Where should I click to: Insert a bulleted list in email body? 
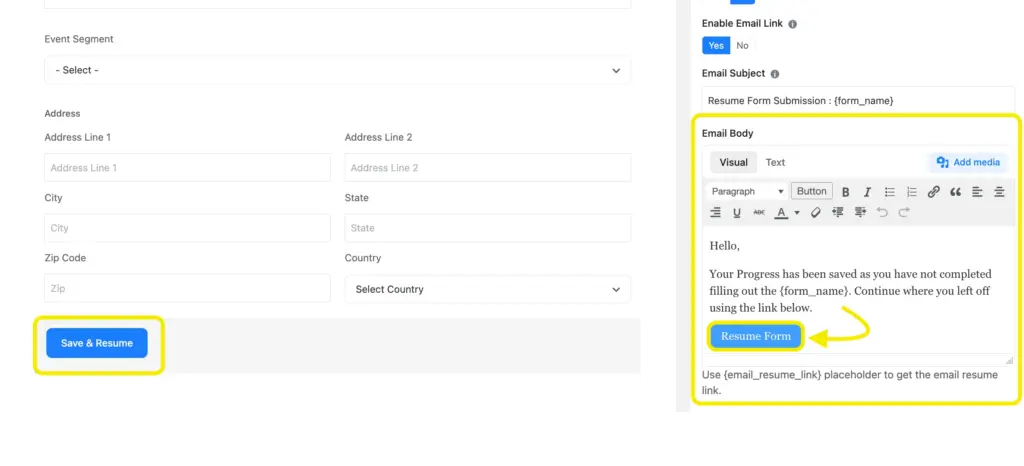[889, 192]
